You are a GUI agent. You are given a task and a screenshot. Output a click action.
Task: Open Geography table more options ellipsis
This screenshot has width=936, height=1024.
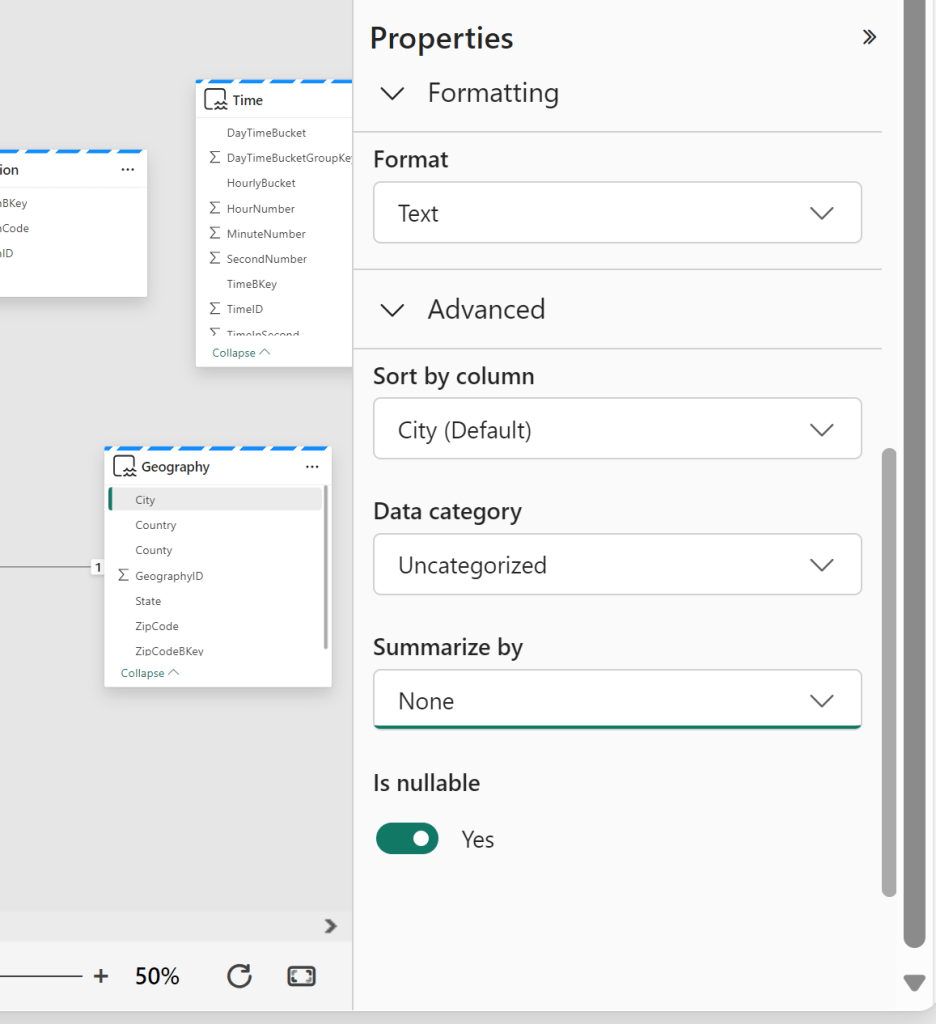[312, 467]
